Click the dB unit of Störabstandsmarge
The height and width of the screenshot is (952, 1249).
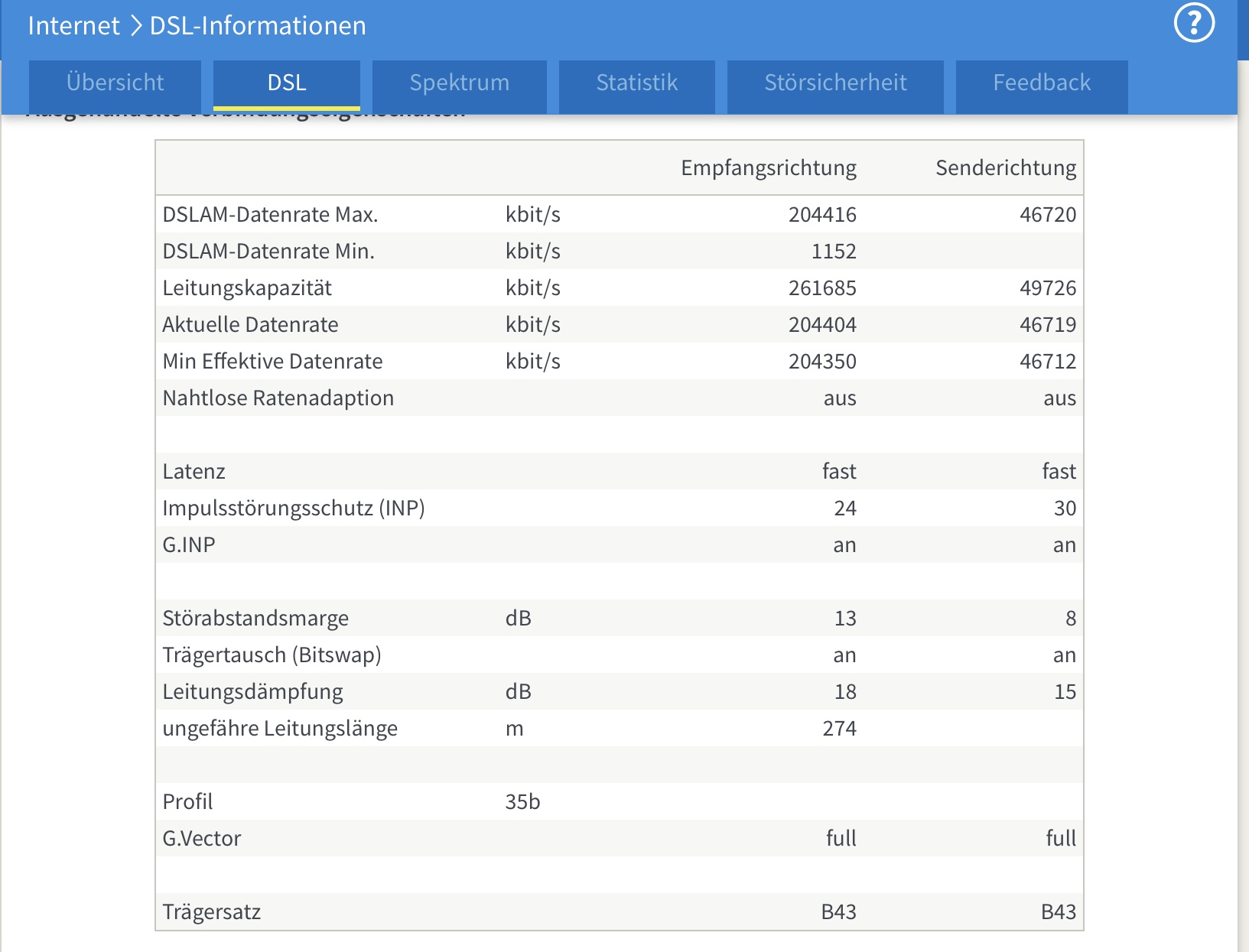[x=518, y=619]
